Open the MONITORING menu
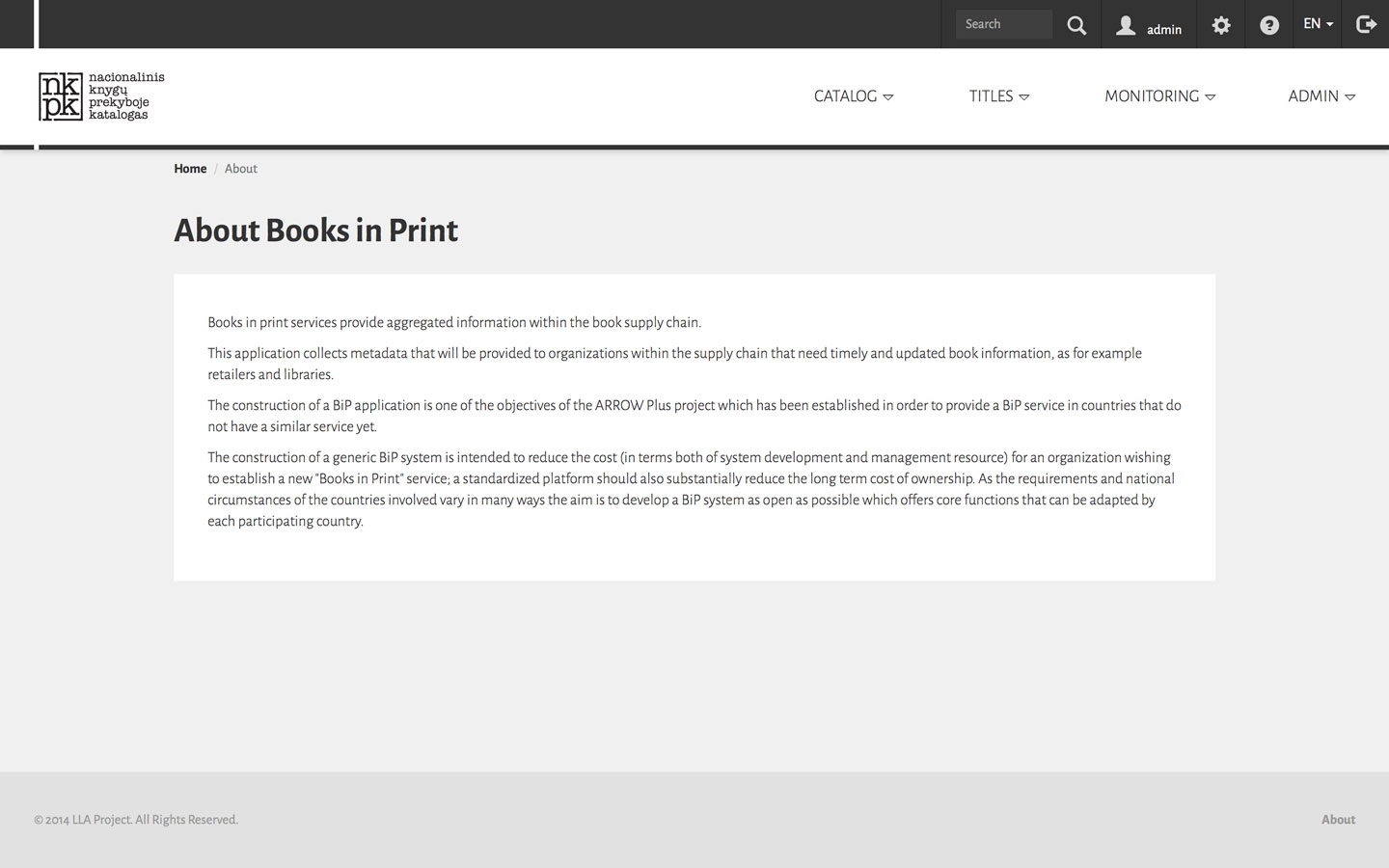This screenshot has height=868, width=1389. point(1160,96)
